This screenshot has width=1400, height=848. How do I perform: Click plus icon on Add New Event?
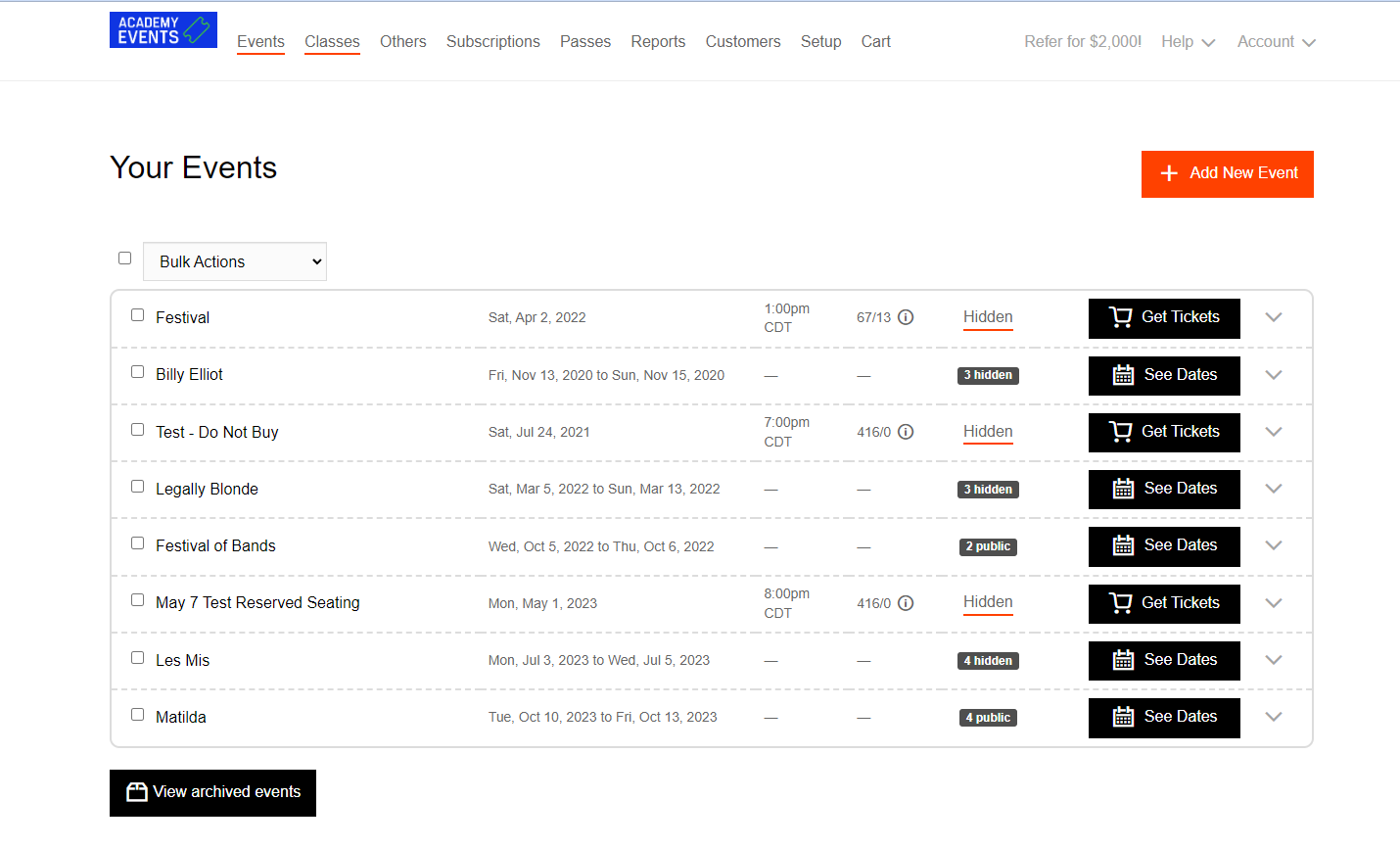(1169, 173)
